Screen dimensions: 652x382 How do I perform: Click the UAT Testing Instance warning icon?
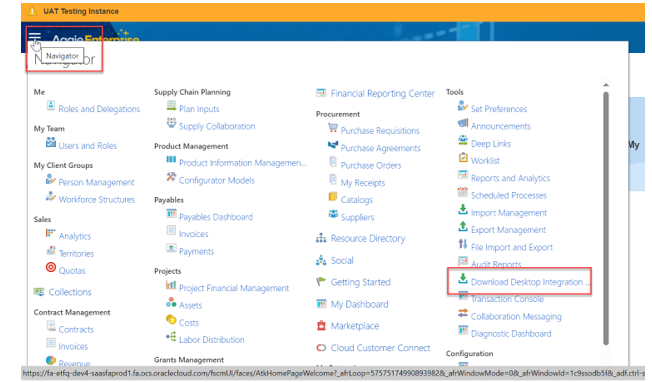pyautogui.click(x=32, y=11)
